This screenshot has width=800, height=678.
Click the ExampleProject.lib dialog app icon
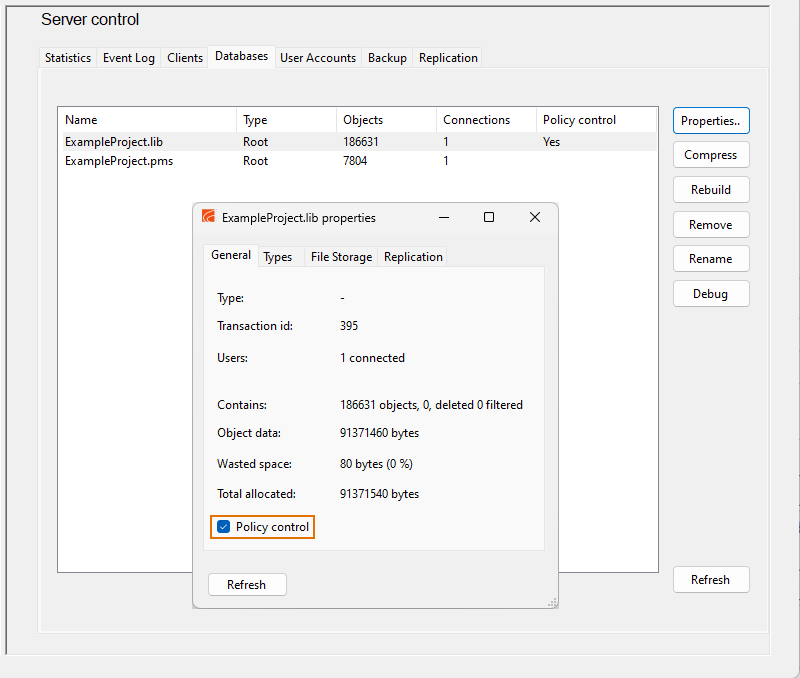[209, 217]
